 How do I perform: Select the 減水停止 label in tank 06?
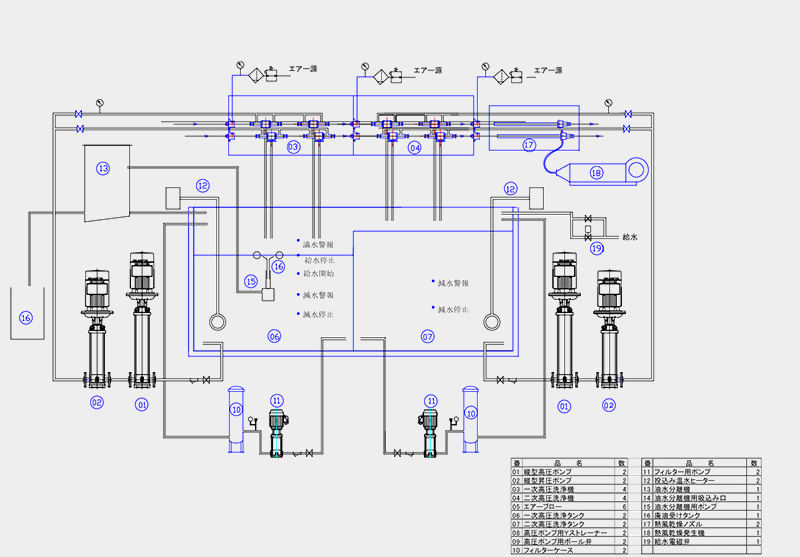[x=318, y=315]
